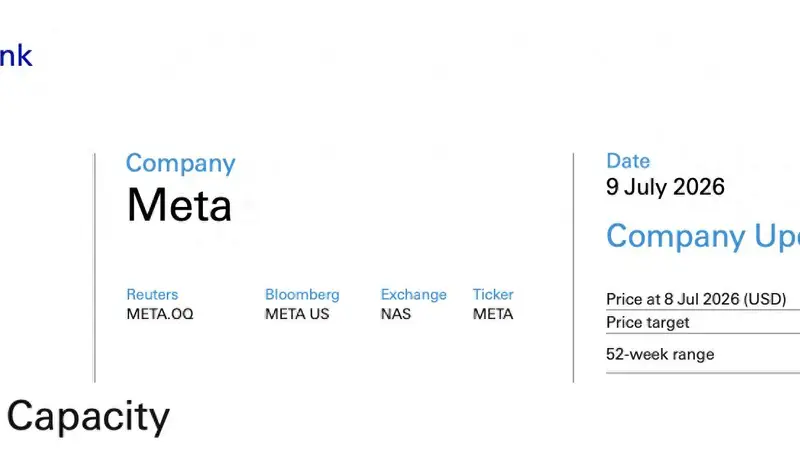
Task: Click the vertical divider left of Company
Action: (x=94, y=267)
